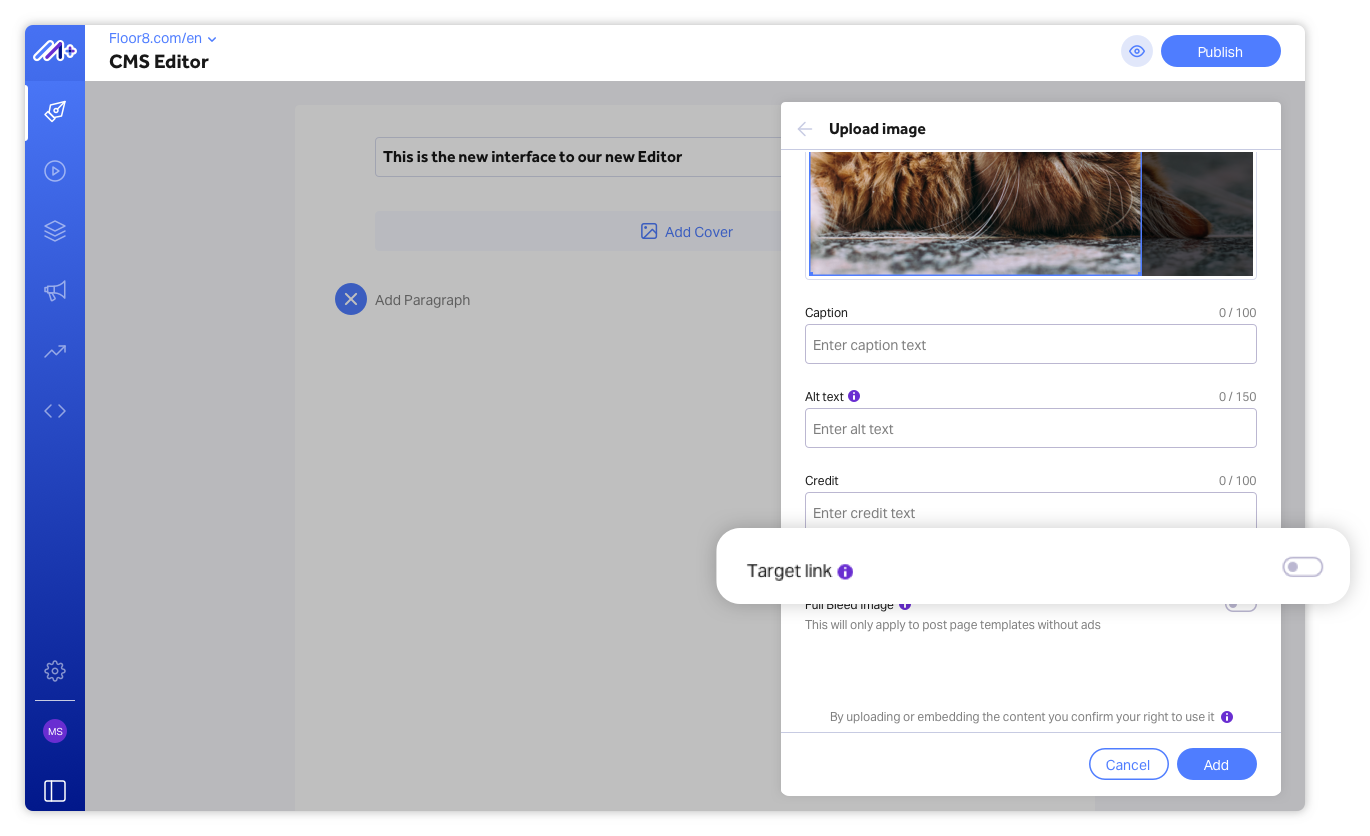Enable the Full Bleed Image toggle

(1241, 605)
